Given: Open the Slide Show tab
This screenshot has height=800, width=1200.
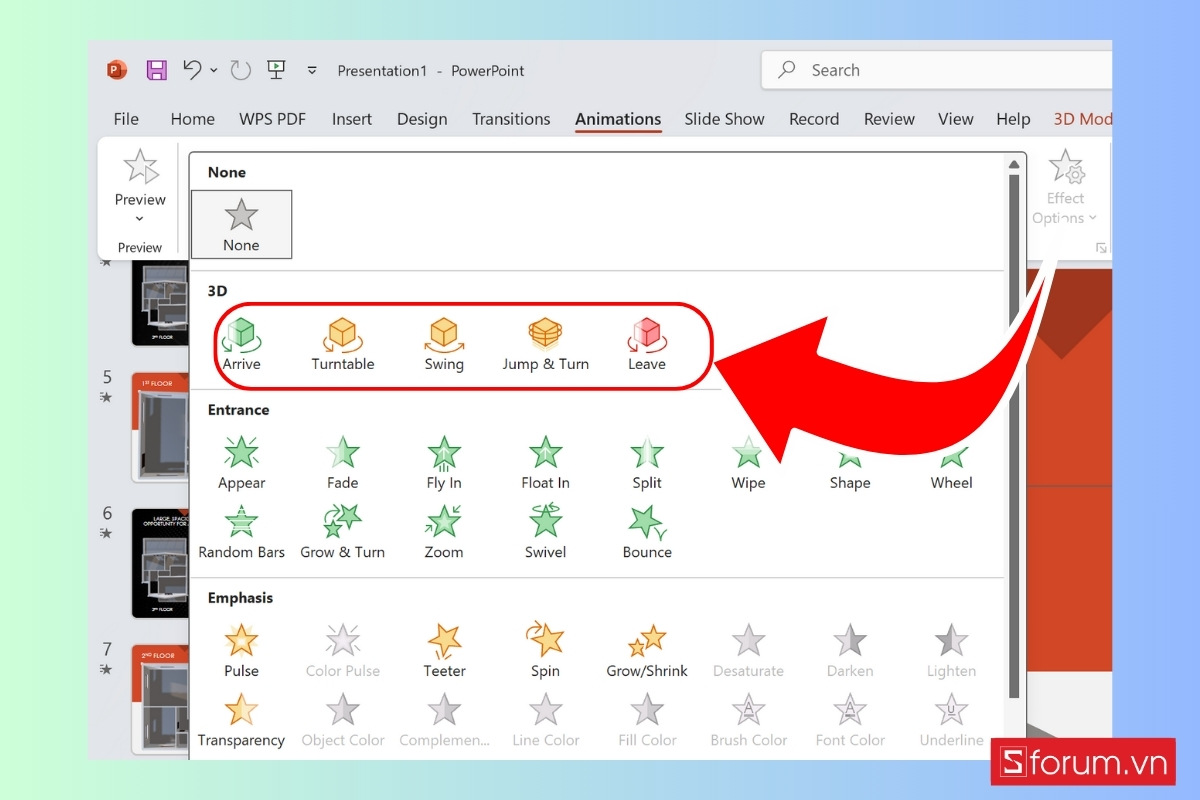Looking at the screenshot, I should [x=724, y=119].
